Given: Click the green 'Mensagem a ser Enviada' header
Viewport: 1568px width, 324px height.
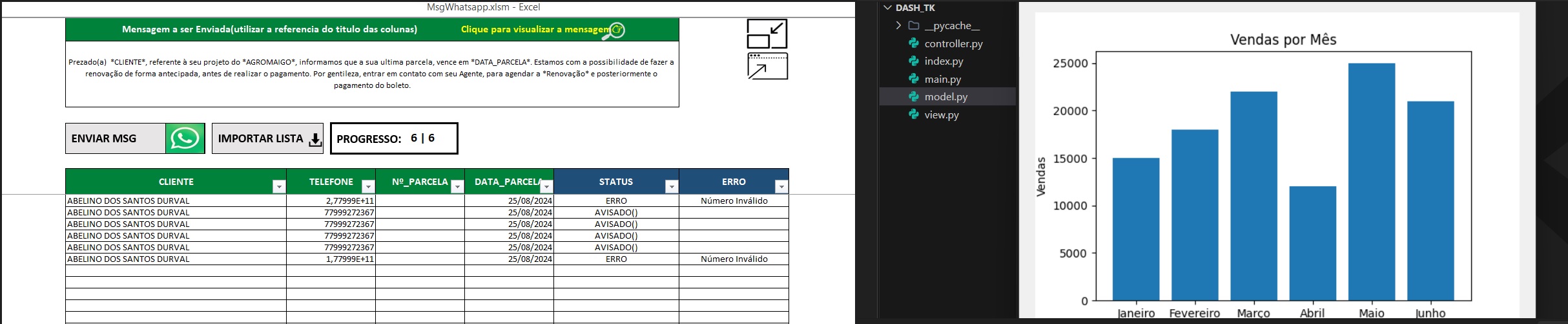Looking at the screenshot, I should coord(269,29).
